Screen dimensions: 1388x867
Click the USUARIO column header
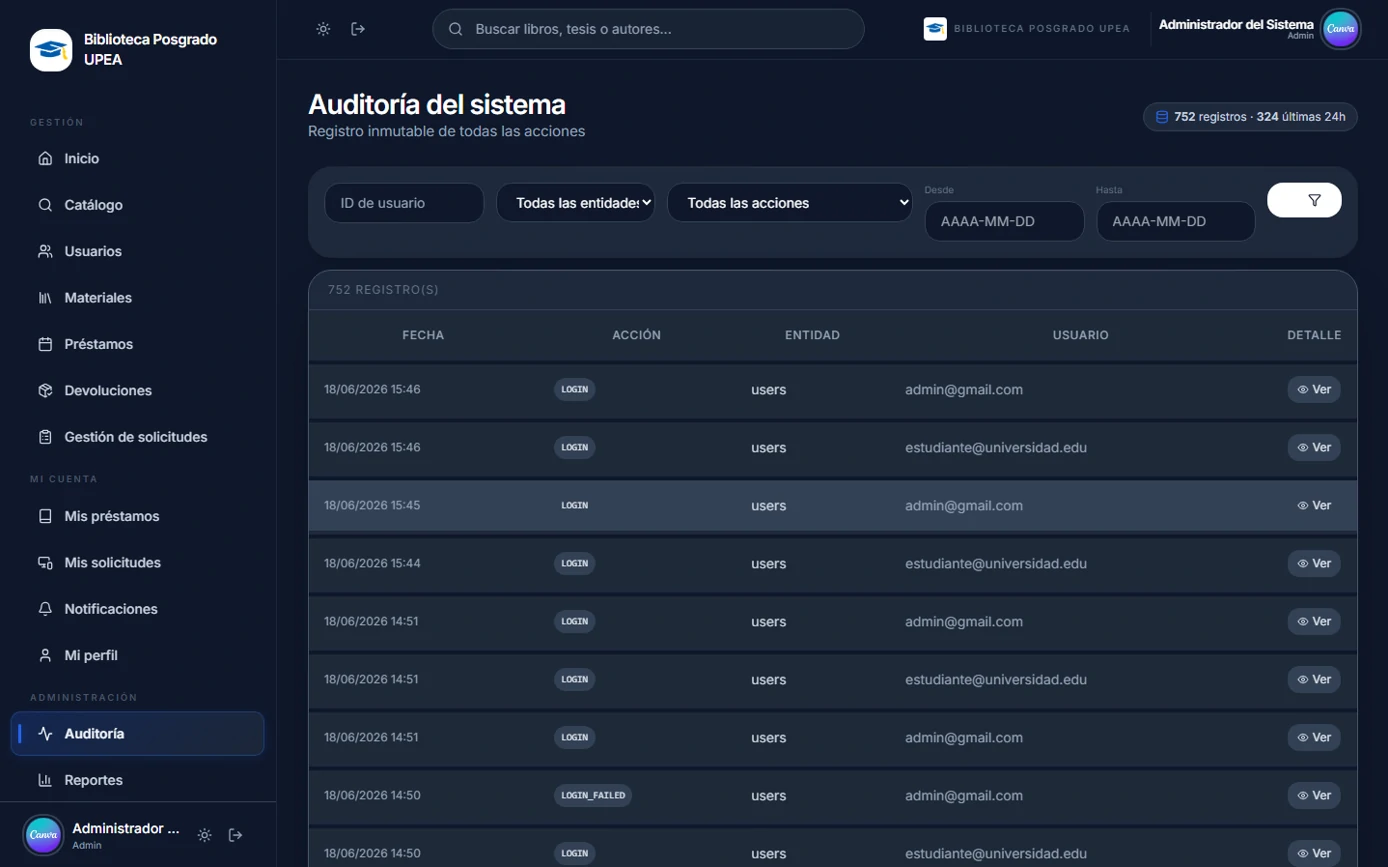pyautogui.click(x=1080, y=335)
